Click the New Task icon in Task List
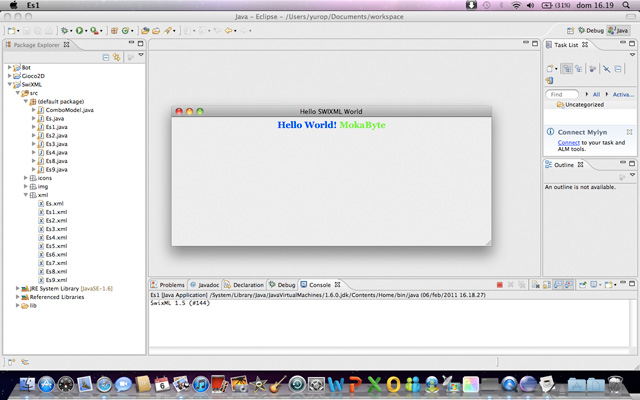 (x=550, y=69)
